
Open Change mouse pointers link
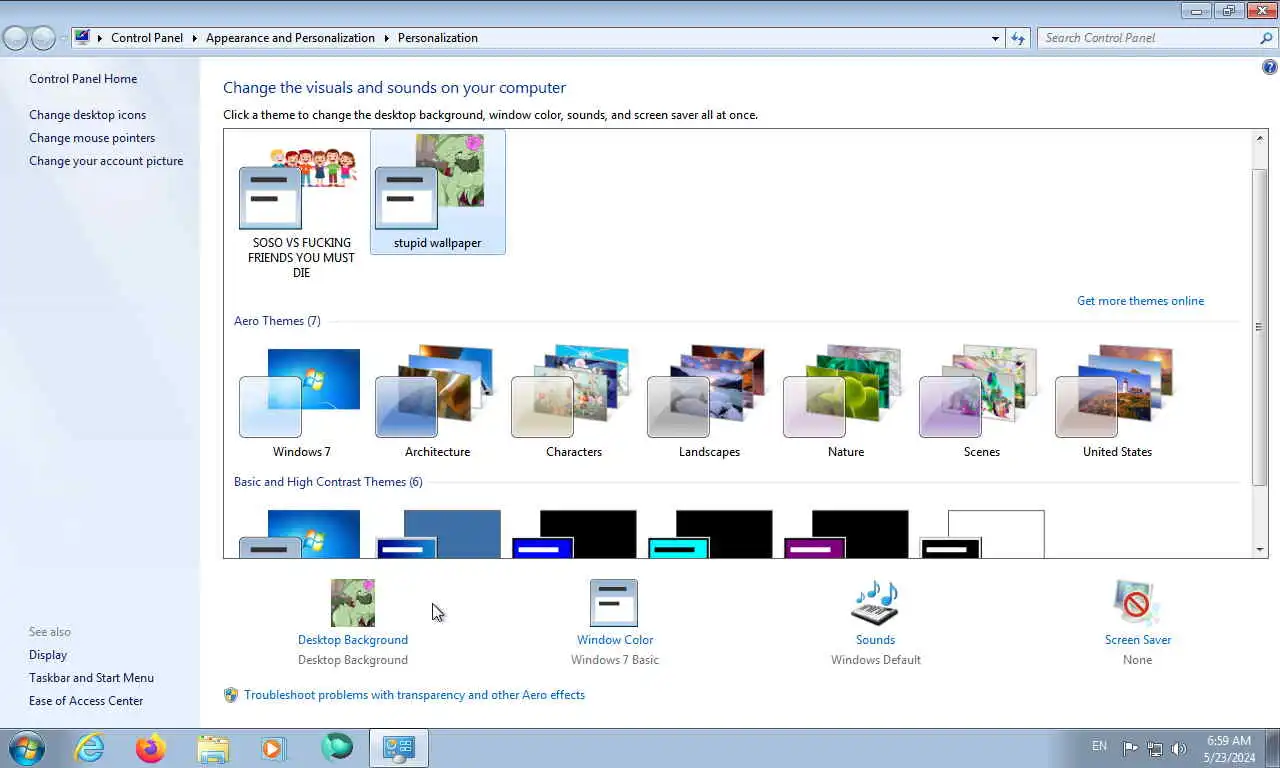pyautogui.click(x=92, y=138)
